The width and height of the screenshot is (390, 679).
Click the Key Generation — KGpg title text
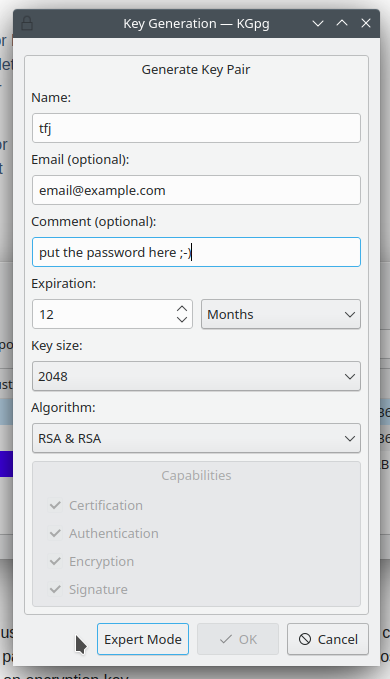[197, 23]
